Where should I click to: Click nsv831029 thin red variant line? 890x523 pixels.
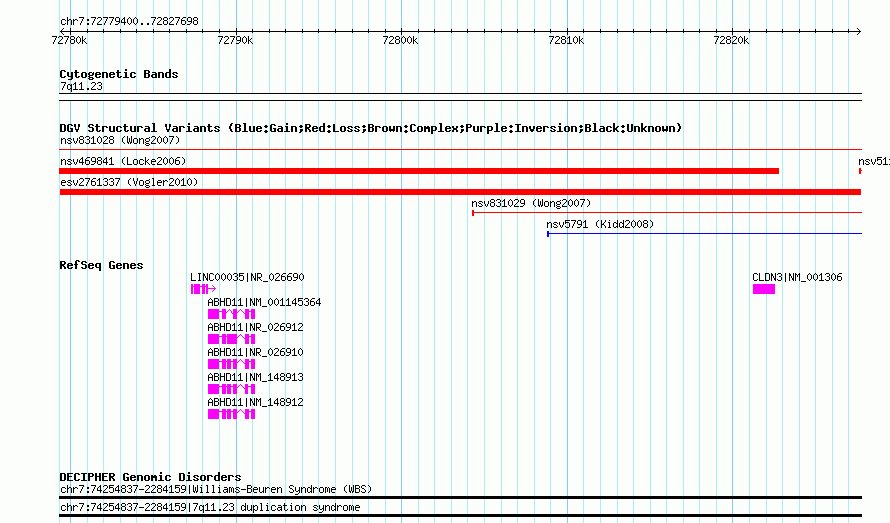tap(667, 212)
